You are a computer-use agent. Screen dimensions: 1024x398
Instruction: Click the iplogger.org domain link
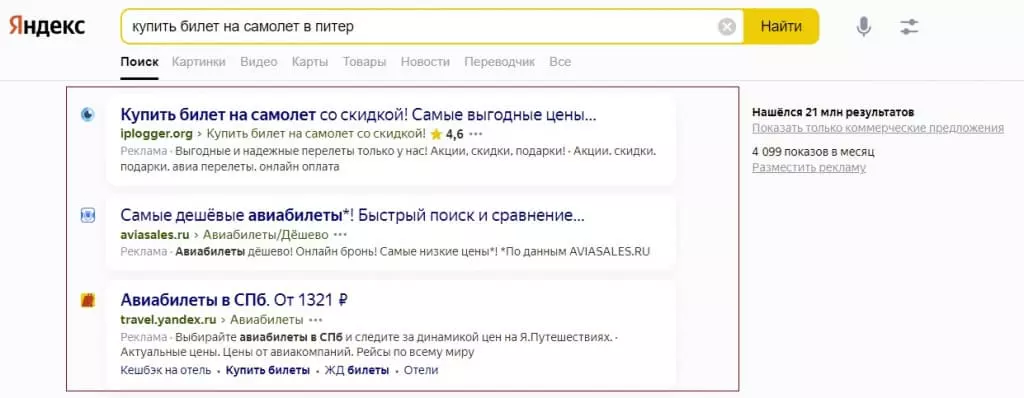tap(157, 134)
